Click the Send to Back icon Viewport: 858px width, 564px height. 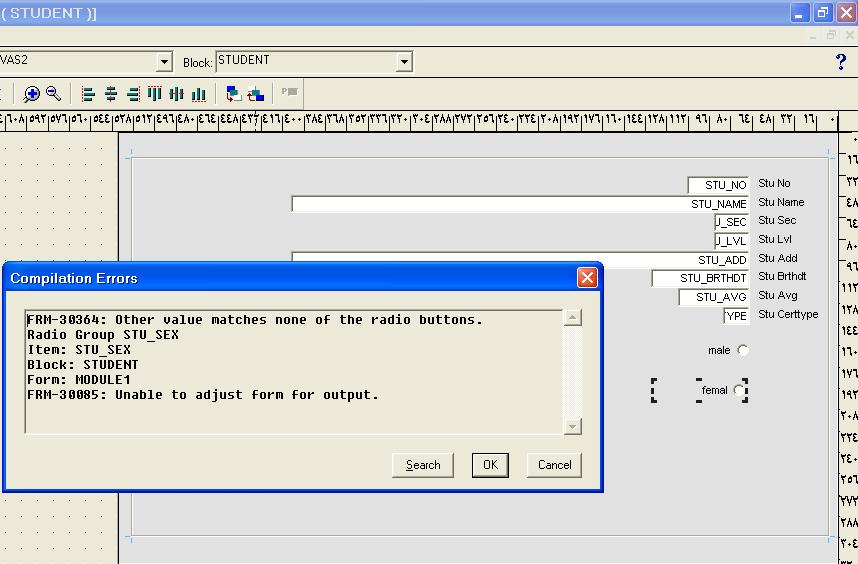point(256,94)
